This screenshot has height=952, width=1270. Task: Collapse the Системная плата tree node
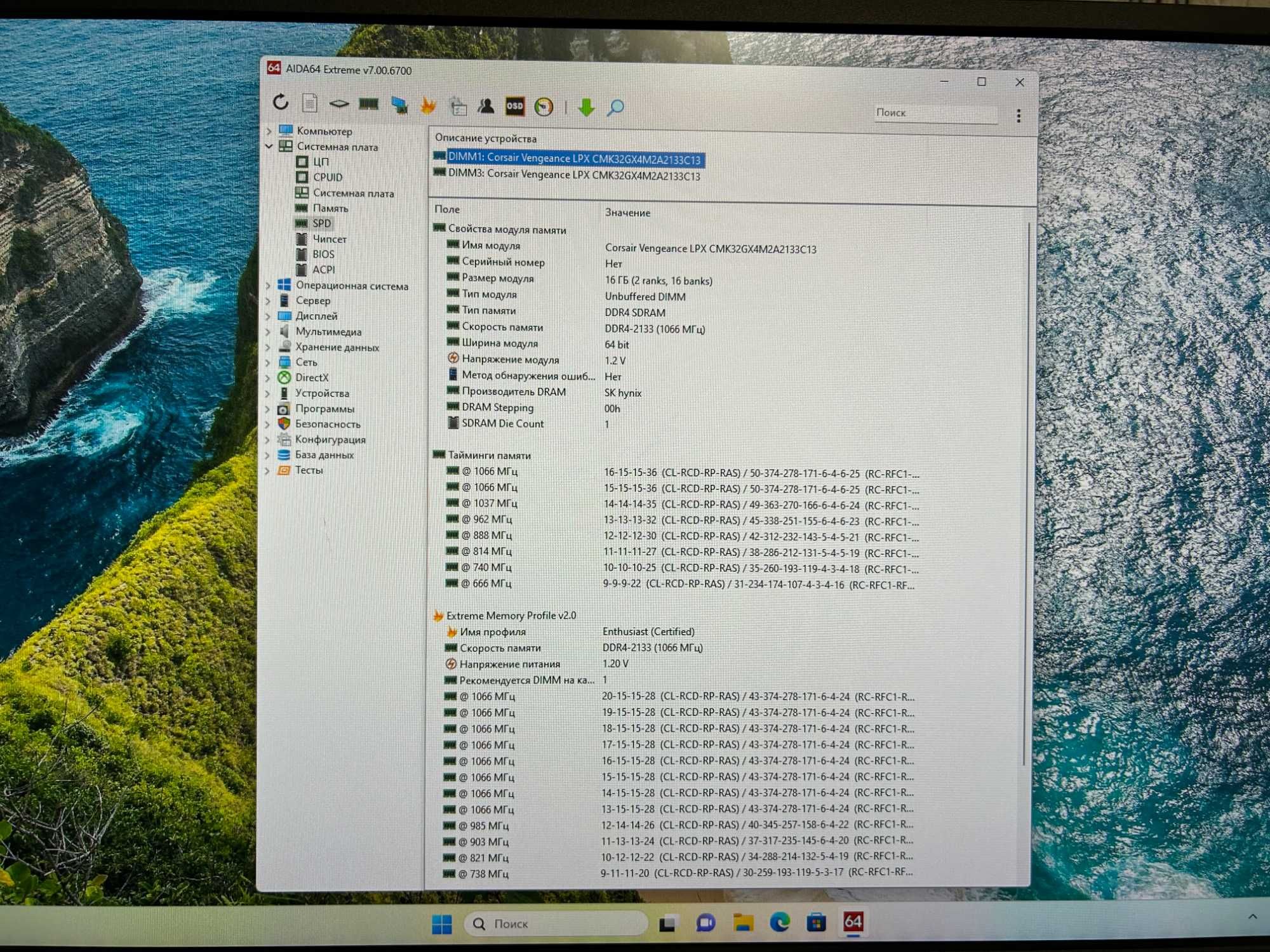[269, 146]
